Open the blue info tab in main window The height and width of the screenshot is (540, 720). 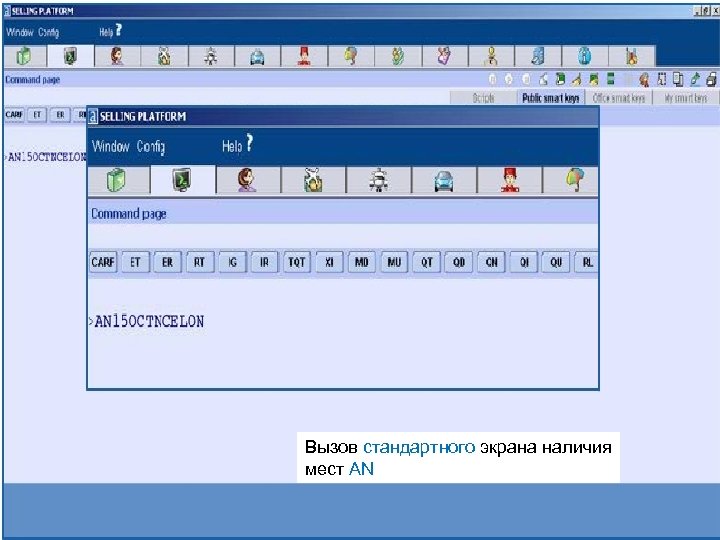(584, 56)
